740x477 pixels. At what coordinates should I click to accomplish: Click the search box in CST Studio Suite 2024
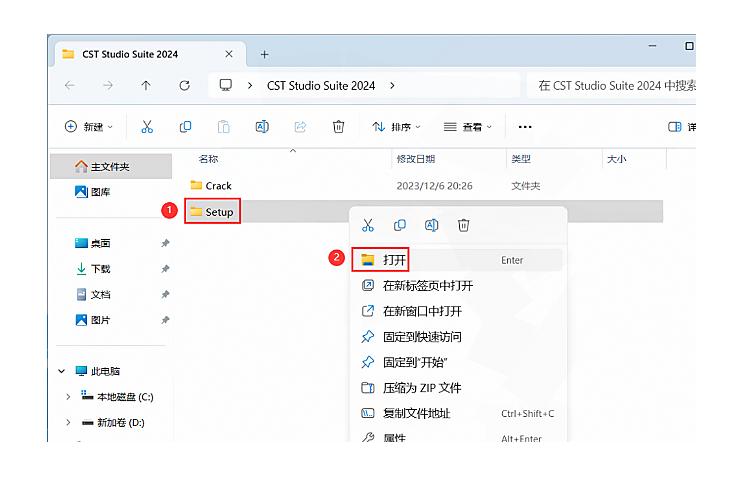[611, 85]
